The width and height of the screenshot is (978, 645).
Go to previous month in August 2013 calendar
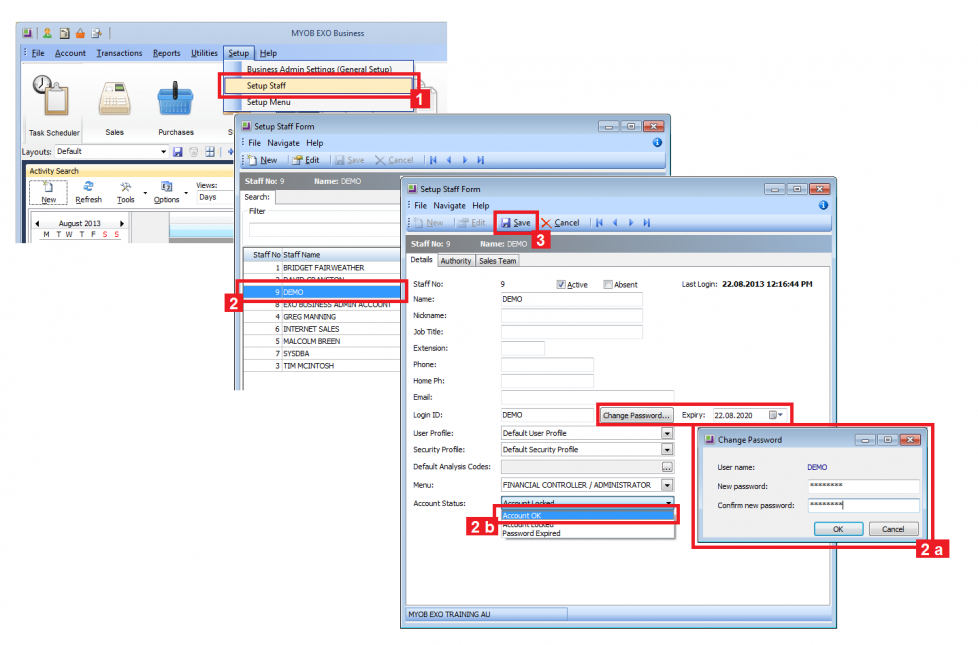[37, 223]
